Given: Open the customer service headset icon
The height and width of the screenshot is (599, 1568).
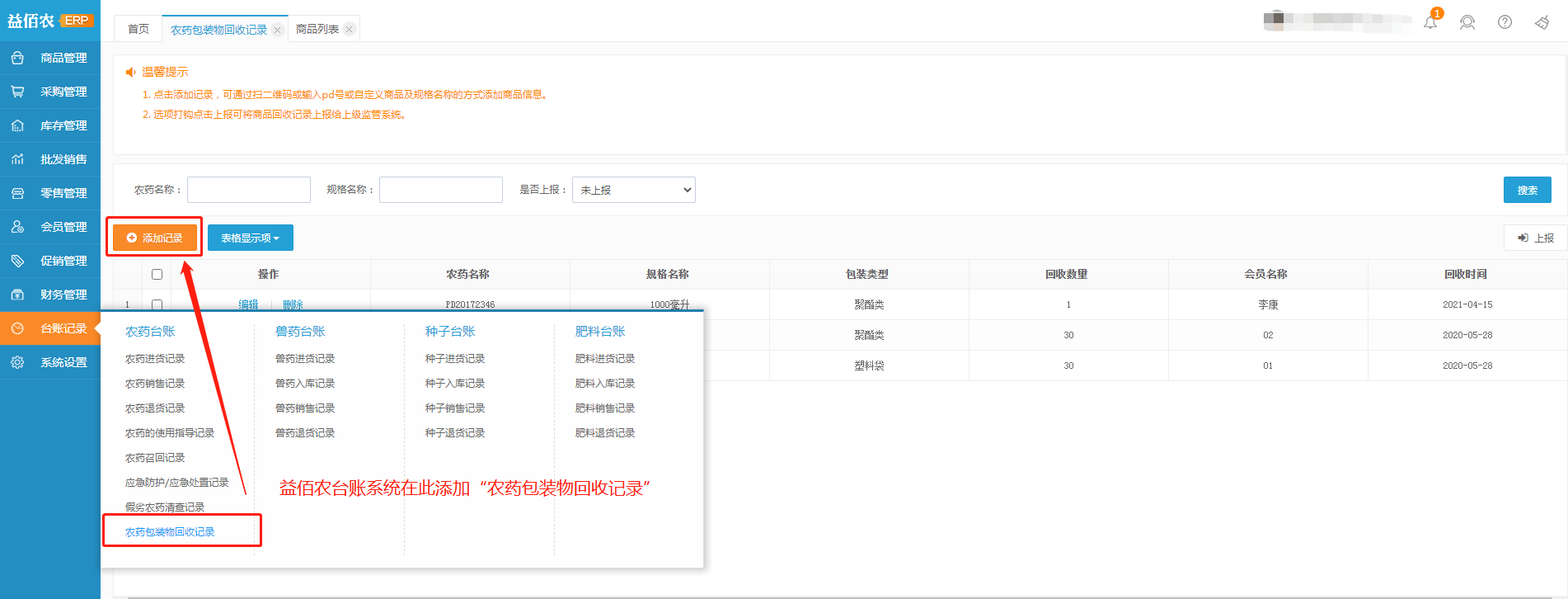Looking at the screenshot, I should [x=1467, y=22].
